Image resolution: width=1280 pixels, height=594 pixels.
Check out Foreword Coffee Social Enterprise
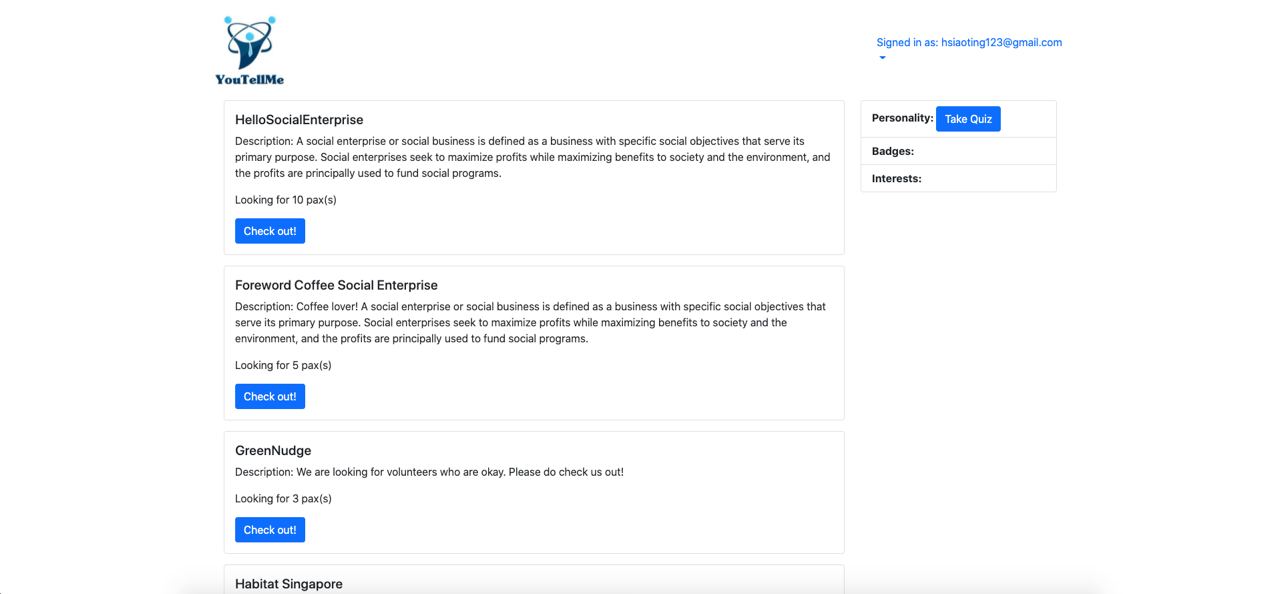(269, 397)
